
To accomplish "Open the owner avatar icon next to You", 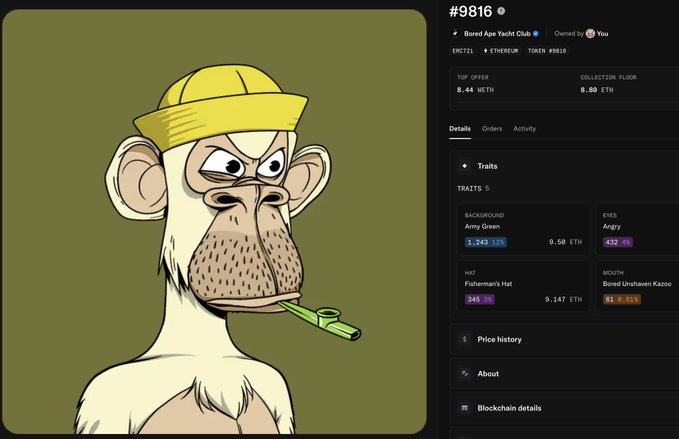I will point(590,33).
